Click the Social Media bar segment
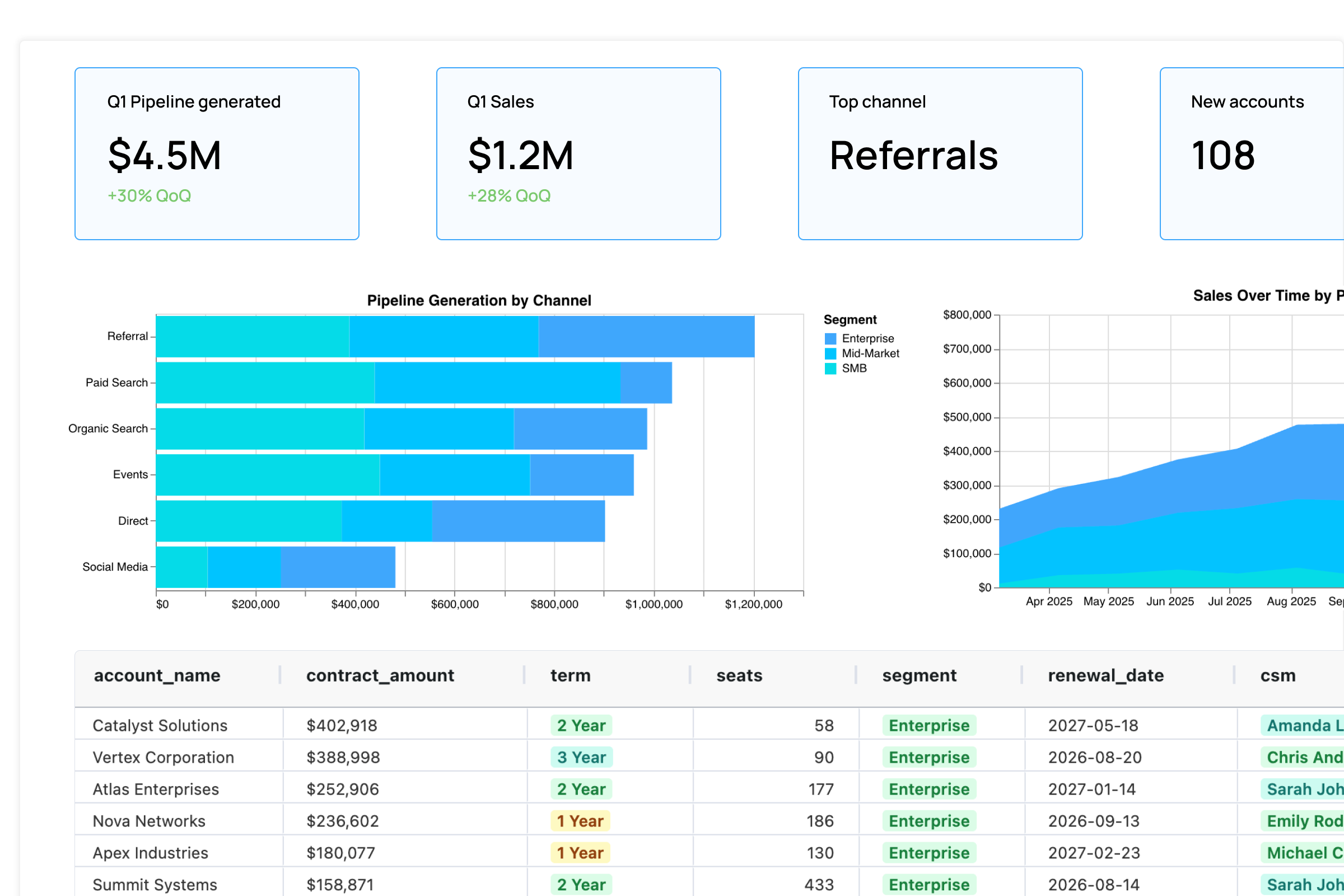1344x896 pixels. tap(274, 566)
